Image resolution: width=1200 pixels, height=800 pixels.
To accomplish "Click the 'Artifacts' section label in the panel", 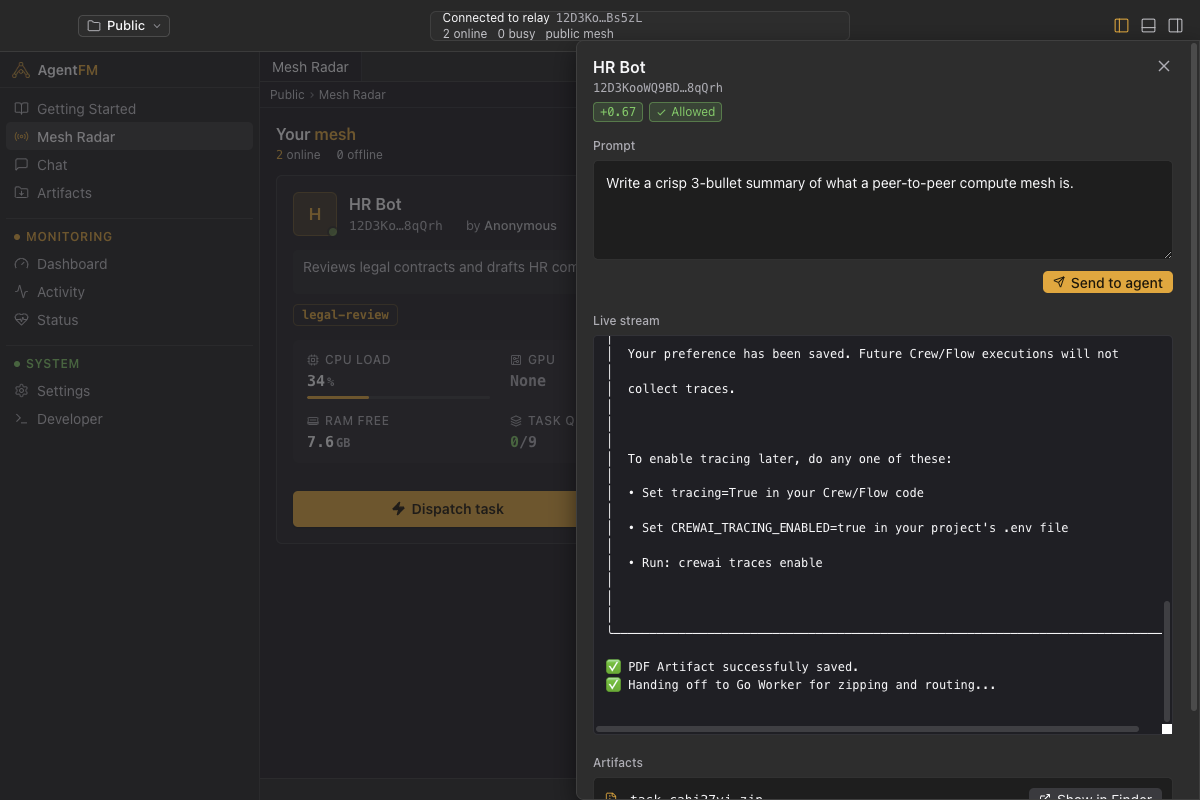I will [618, 762].
